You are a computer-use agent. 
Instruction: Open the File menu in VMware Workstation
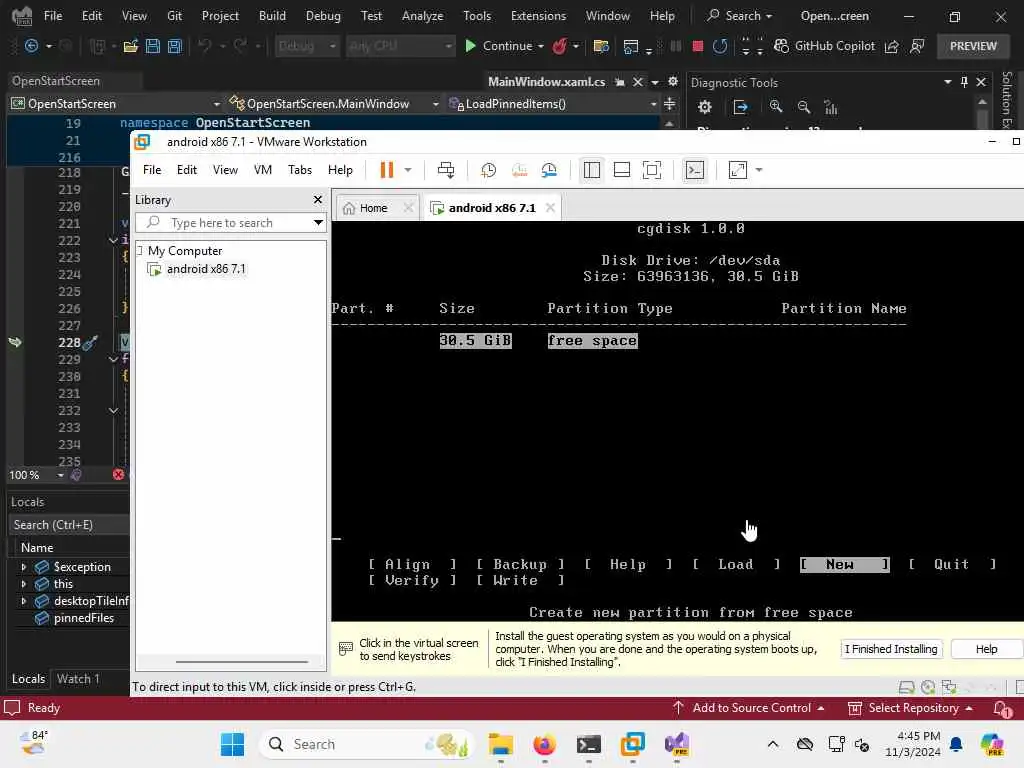click(152, 170)
